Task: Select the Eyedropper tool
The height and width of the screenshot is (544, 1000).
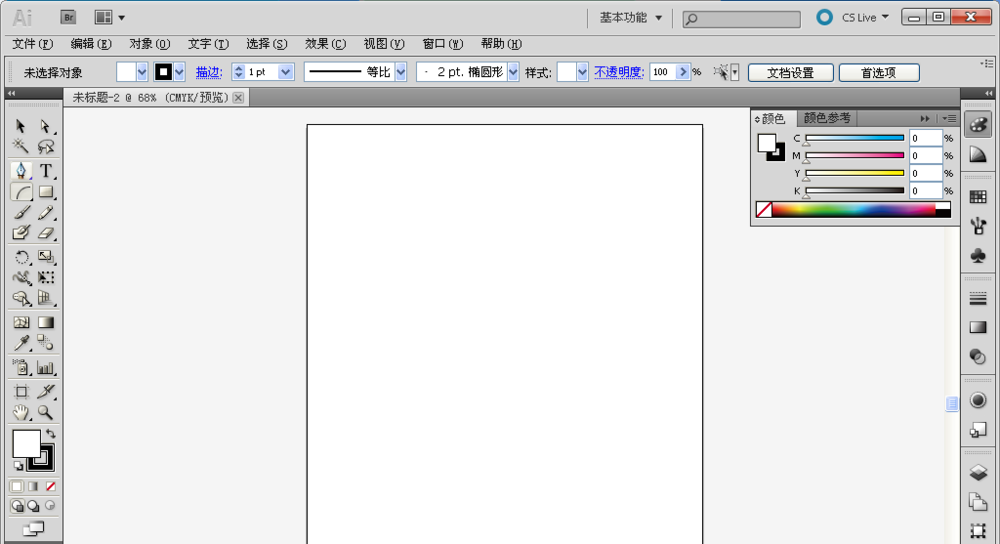Action: (20, 343)
